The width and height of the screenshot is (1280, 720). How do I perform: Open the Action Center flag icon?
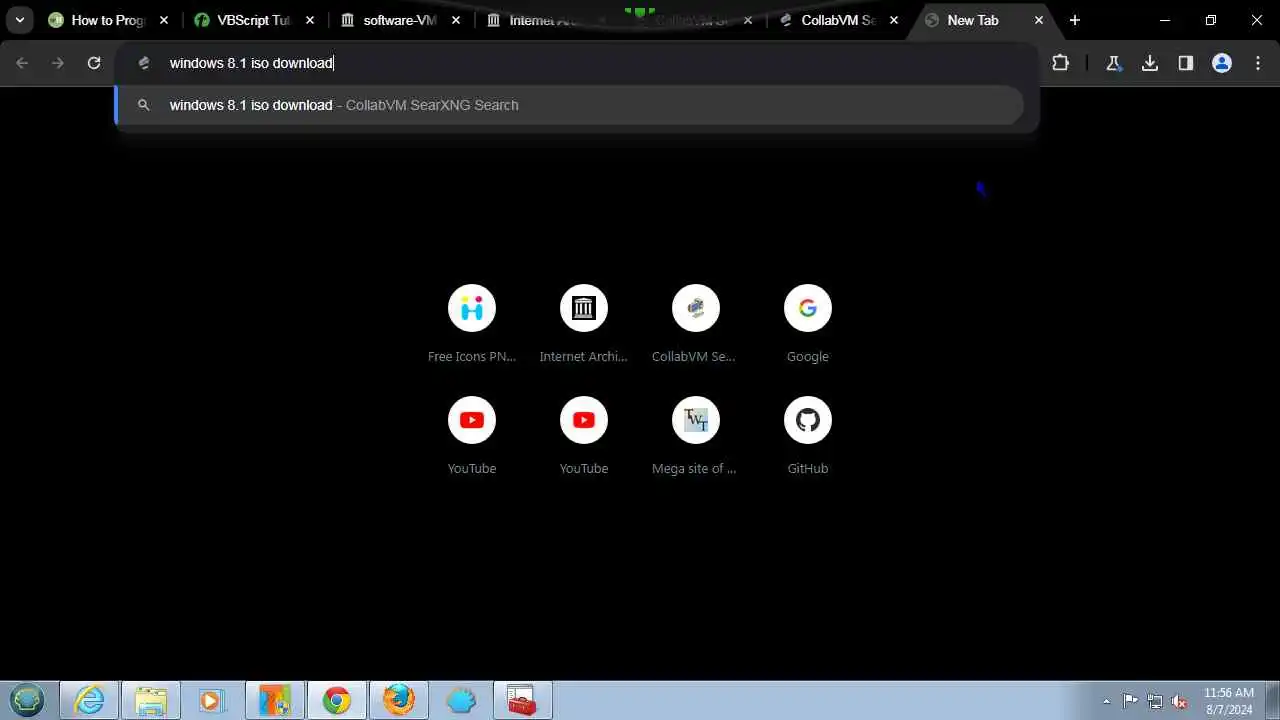1130,701
